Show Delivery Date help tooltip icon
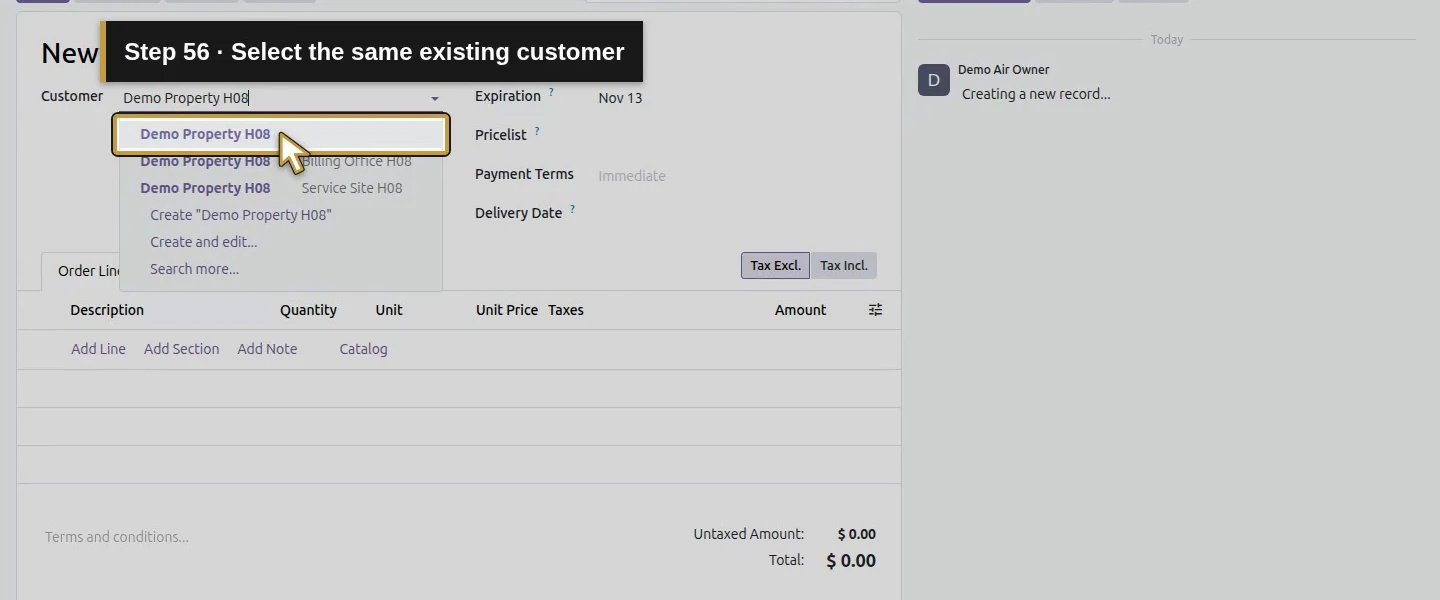The image size is (1440, 600). click(x=573, y=210)
